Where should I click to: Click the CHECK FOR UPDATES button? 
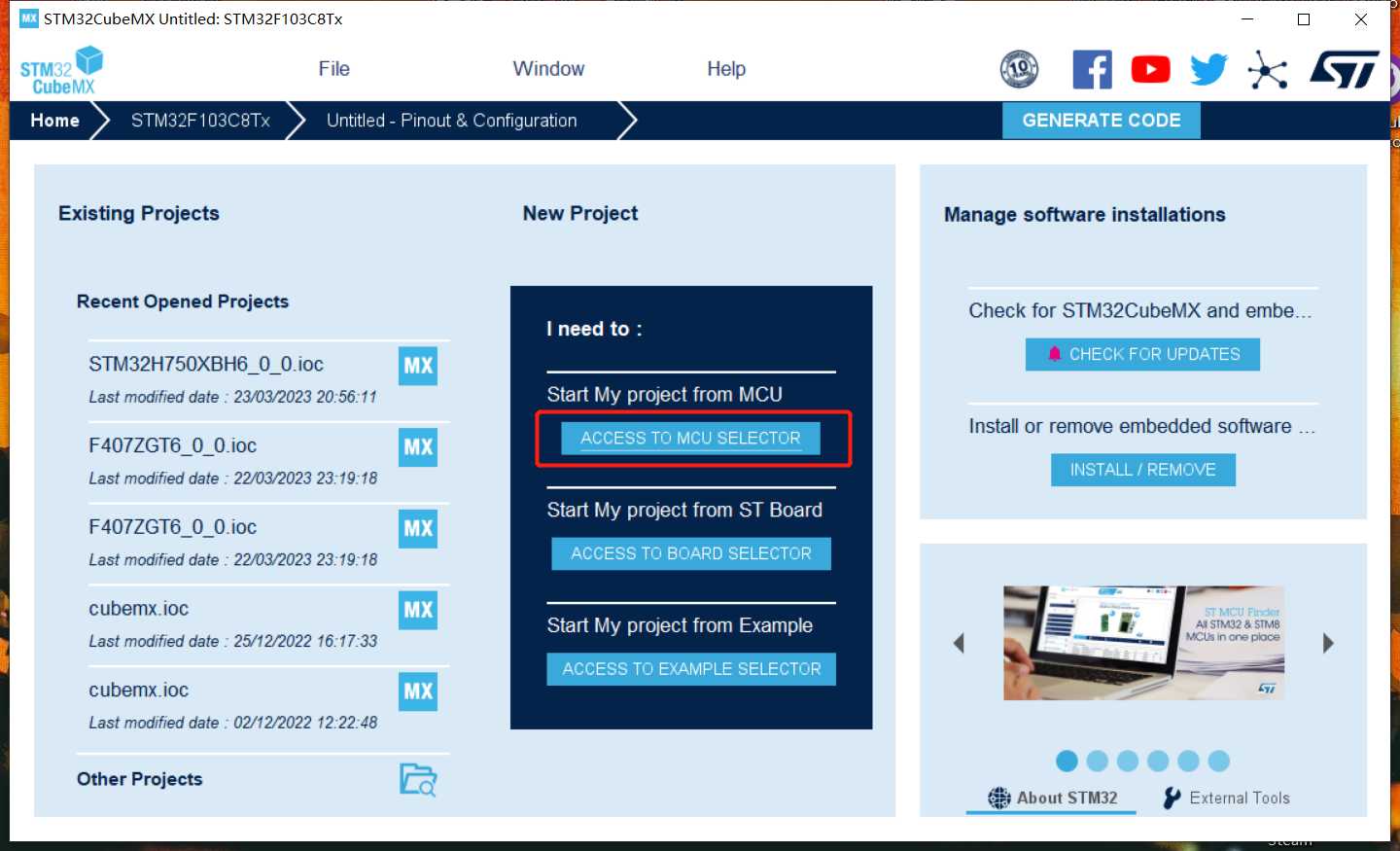[1142, 354]
